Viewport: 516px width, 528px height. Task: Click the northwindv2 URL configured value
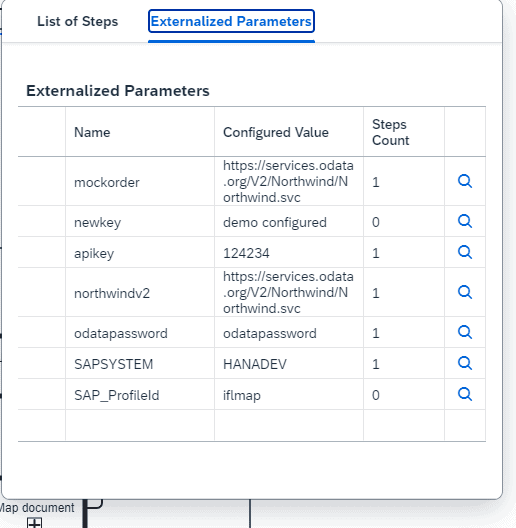coord(288,292)
